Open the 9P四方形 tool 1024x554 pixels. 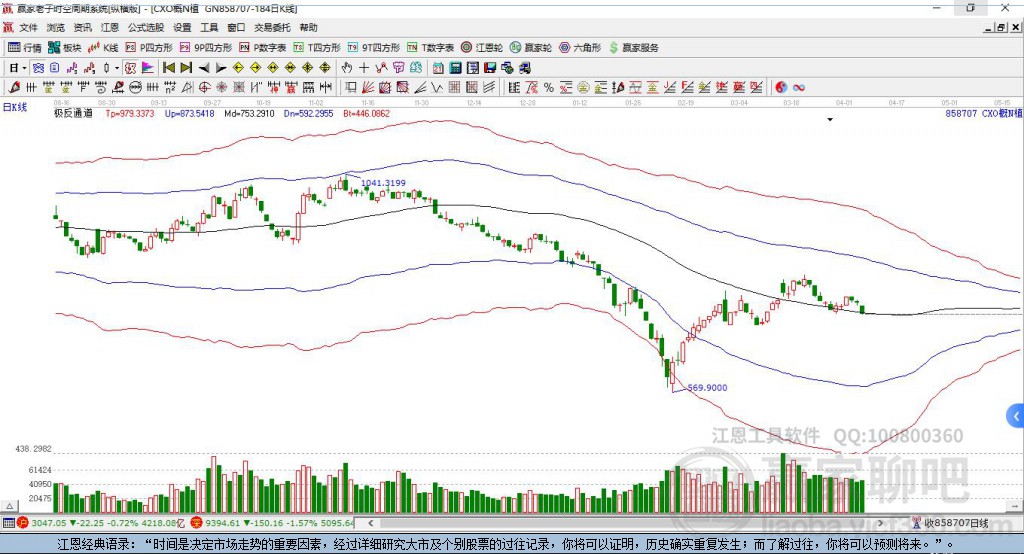206,48
